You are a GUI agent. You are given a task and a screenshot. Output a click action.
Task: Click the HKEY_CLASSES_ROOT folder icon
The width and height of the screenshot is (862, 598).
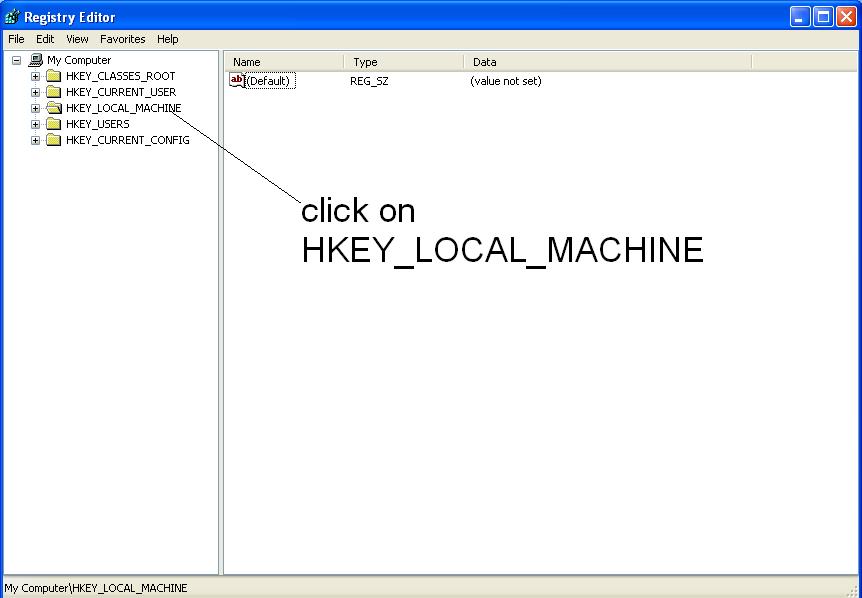point(53,76)
